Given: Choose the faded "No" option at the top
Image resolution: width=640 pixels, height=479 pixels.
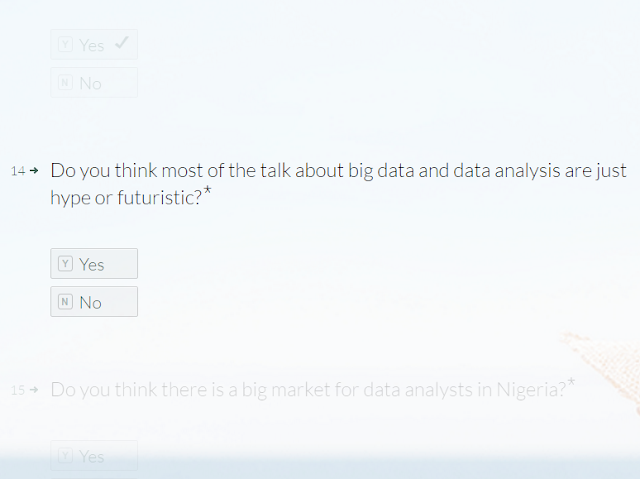Looking at the screenshot, I should (93, 83).
